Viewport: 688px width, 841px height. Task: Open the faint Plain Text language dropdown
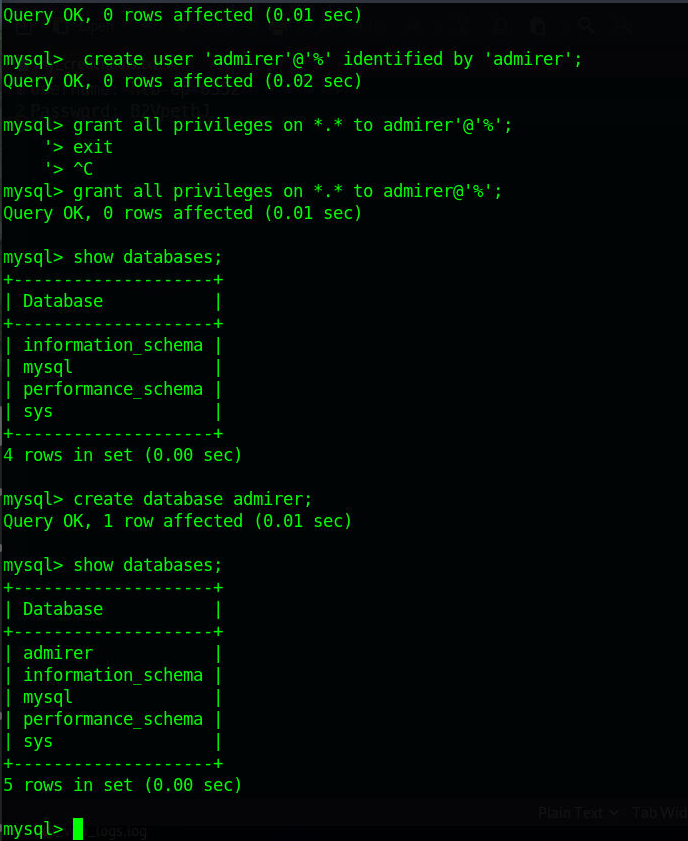pyautogui.click(x=578, y=813)
